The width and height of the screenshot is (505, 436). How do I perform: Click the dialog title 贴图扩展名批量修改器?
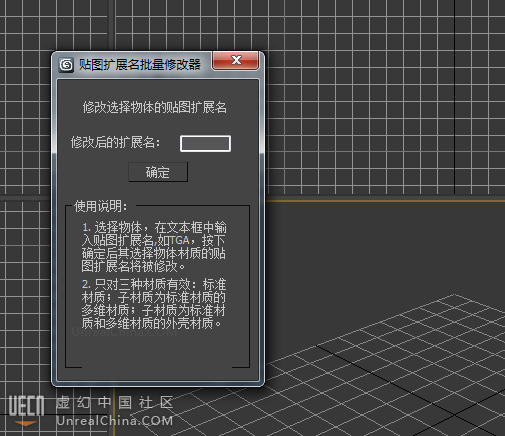(x=140, y=65)
